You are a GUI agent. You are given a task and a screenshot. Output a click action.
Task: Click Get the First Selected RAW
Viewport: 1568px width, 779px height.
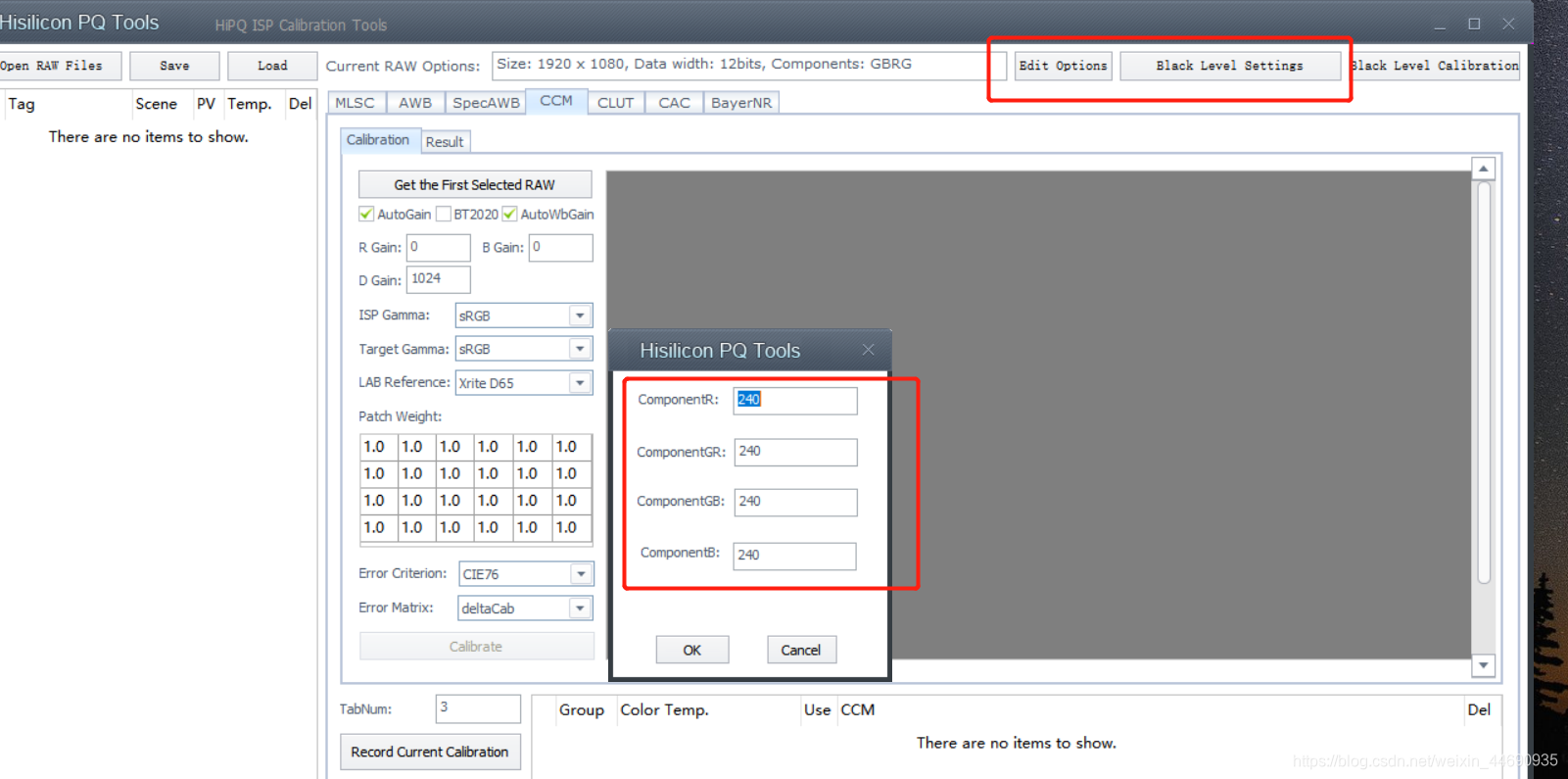click(x=475, y=184)
